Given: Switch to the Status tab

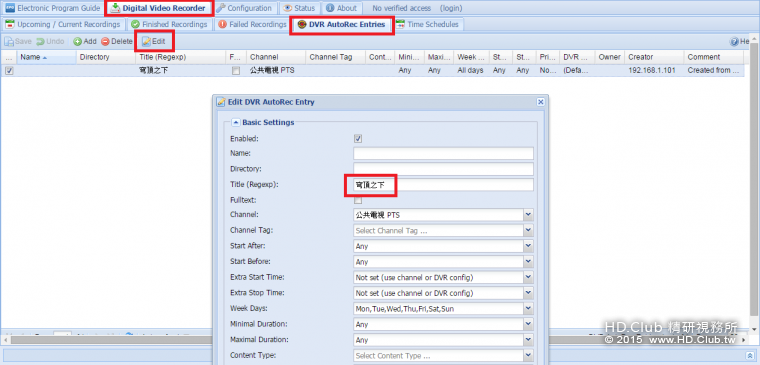Looking at the screenshot, I should pos(300,8).
